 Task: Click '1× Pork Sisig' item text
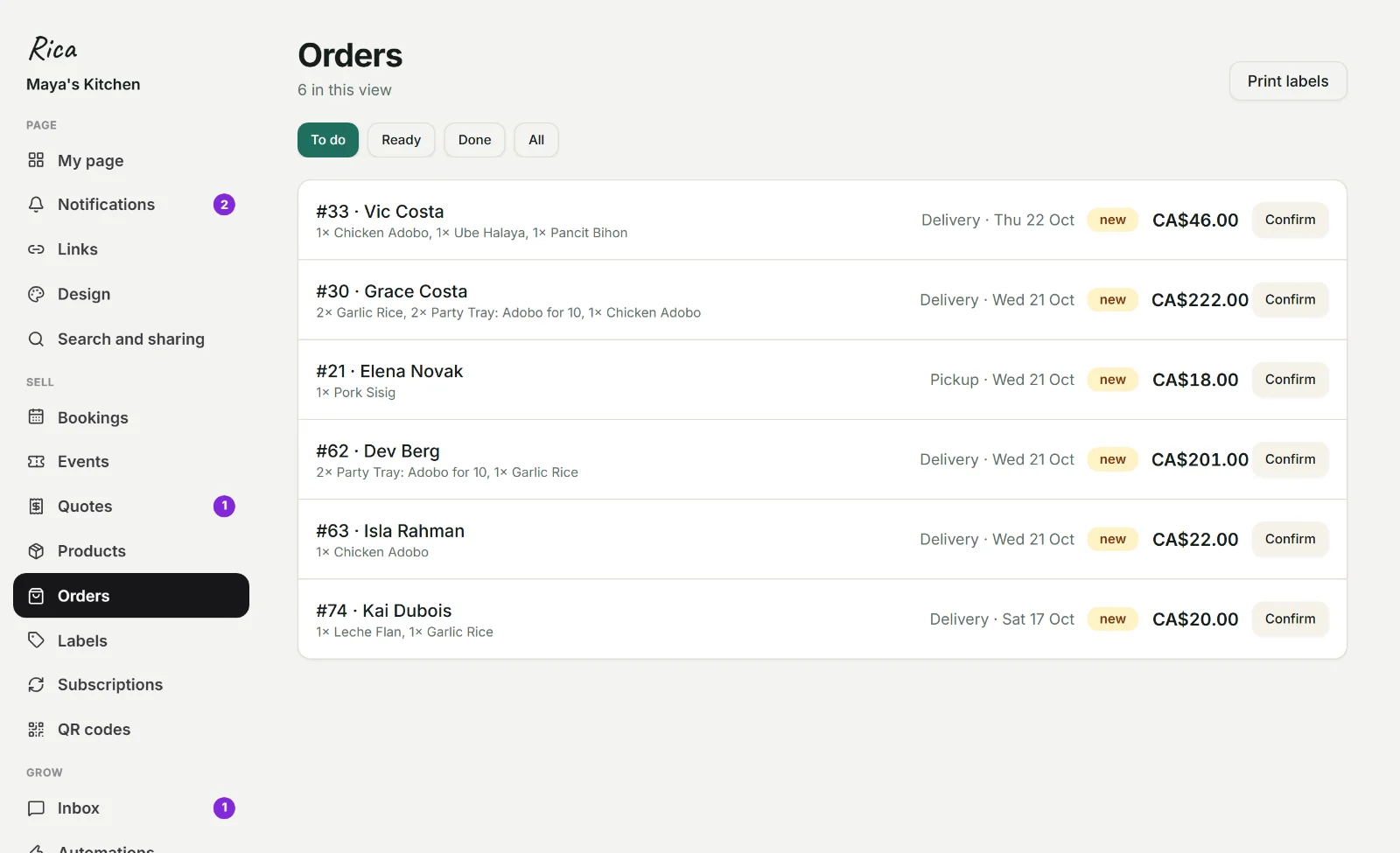(356, 393)
